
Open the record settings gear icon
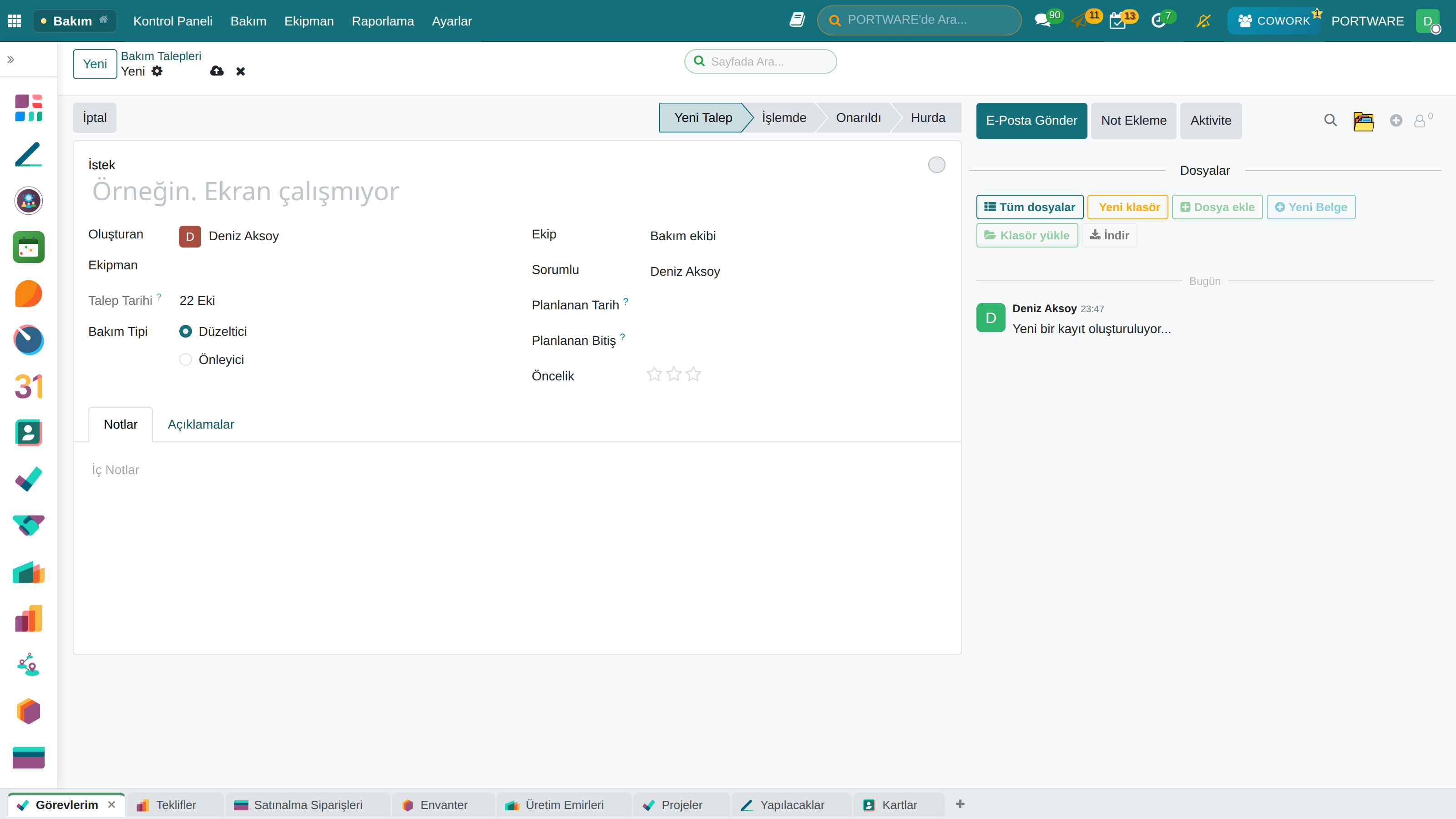click(157, 71)
